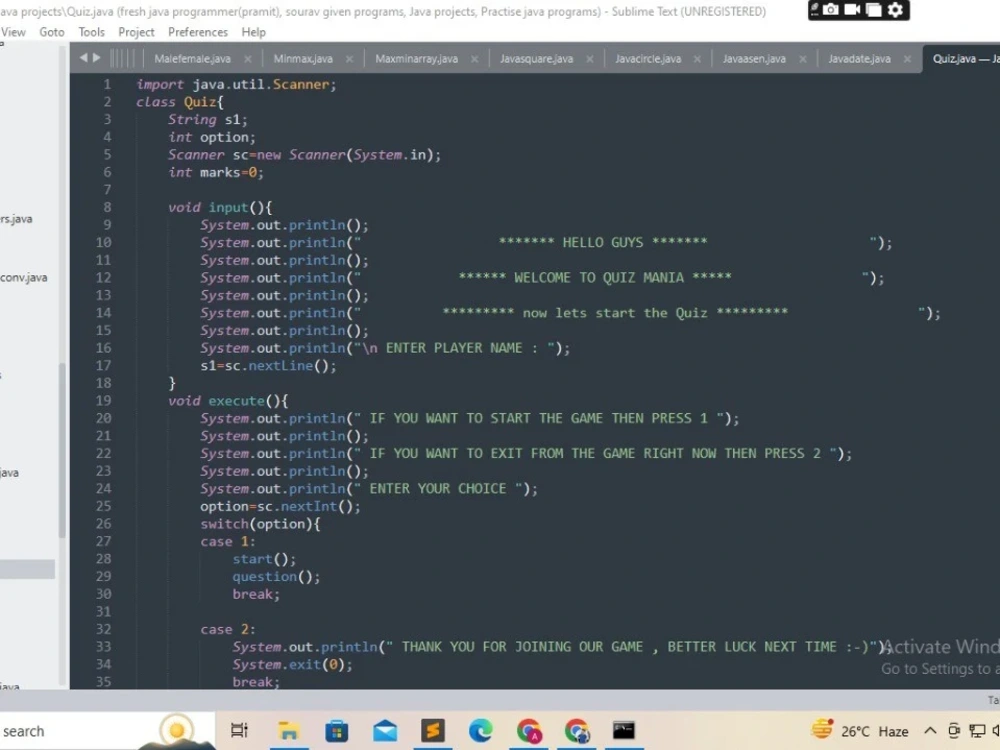Click the network icon in system tray
This screenshot has width=1000, height=750.
click(x=977, y=731)
